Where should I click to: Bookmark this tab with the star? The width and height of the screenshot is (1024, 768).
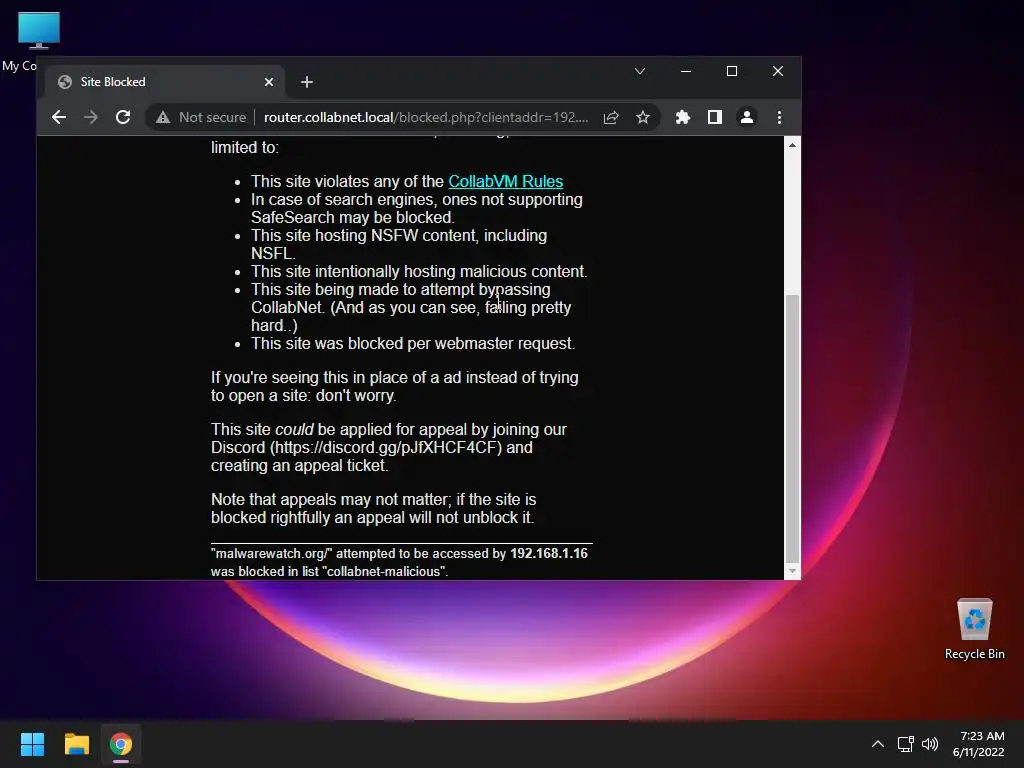pos(643,118)
